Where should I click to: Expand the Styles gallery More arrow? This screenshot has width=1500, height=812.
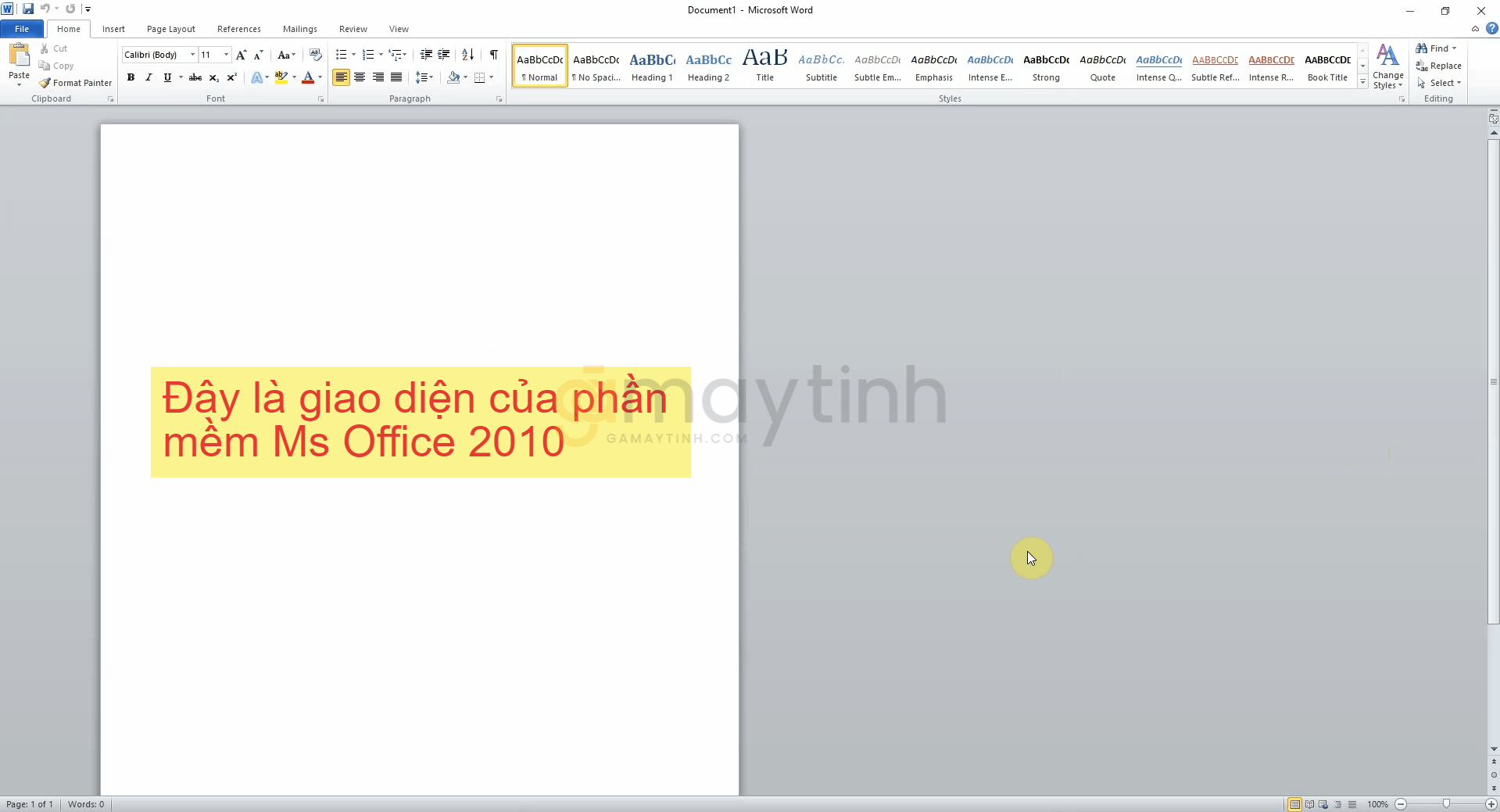(x=1363, y=82)
